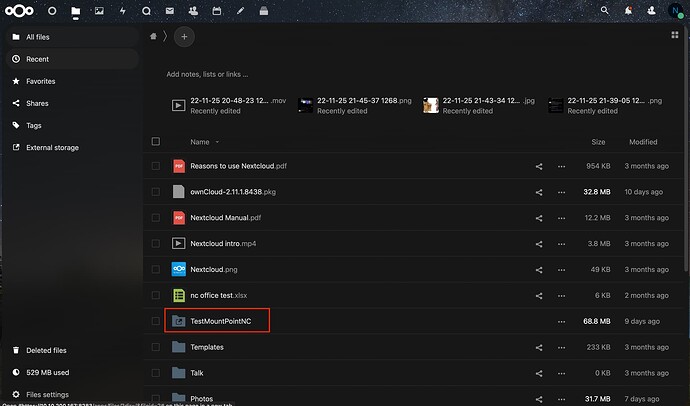Open the Deck app icon

[x=264, y=11]
